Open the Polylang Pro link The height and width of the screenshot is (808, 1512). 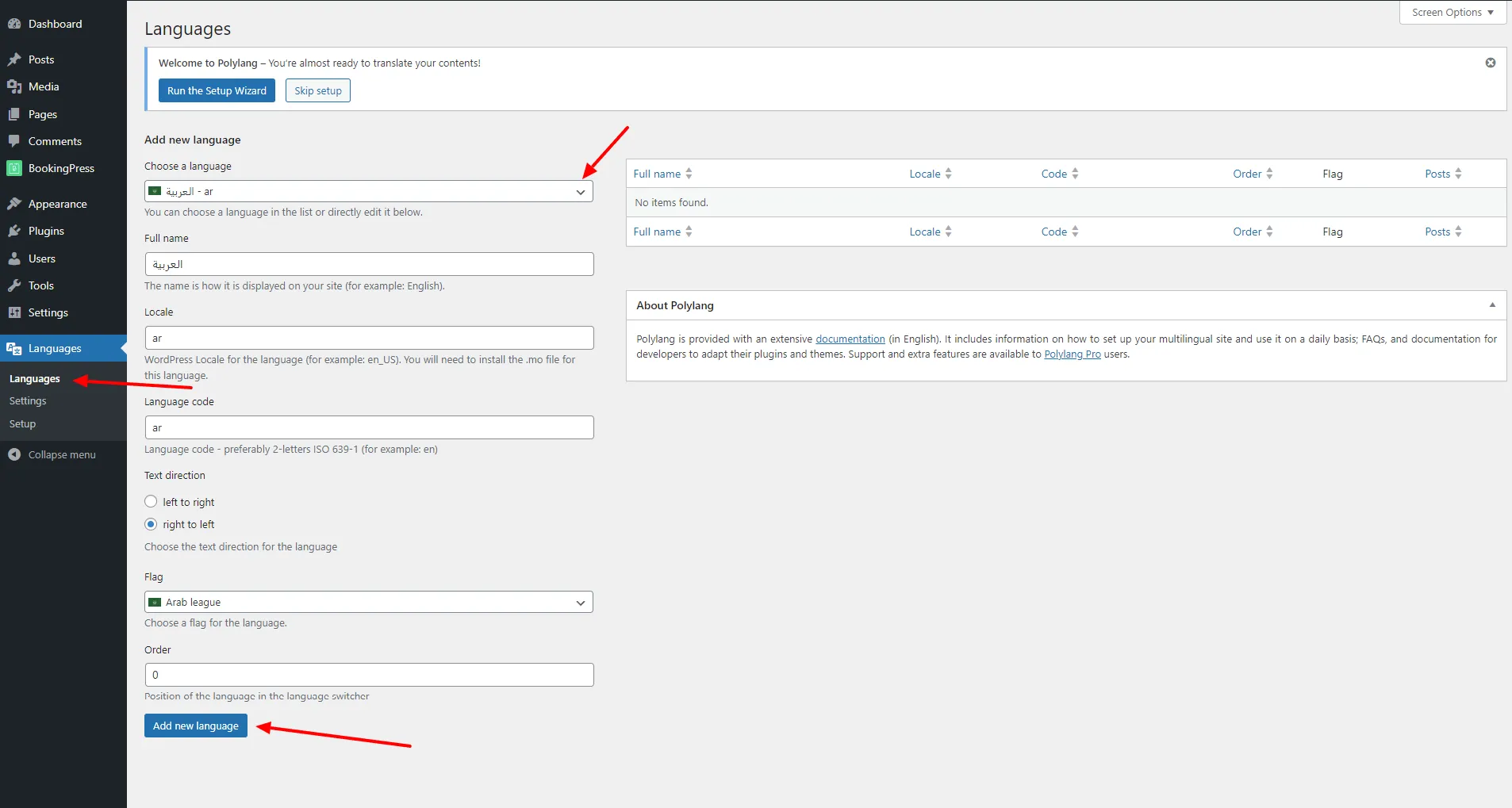tap(1073, 354)
